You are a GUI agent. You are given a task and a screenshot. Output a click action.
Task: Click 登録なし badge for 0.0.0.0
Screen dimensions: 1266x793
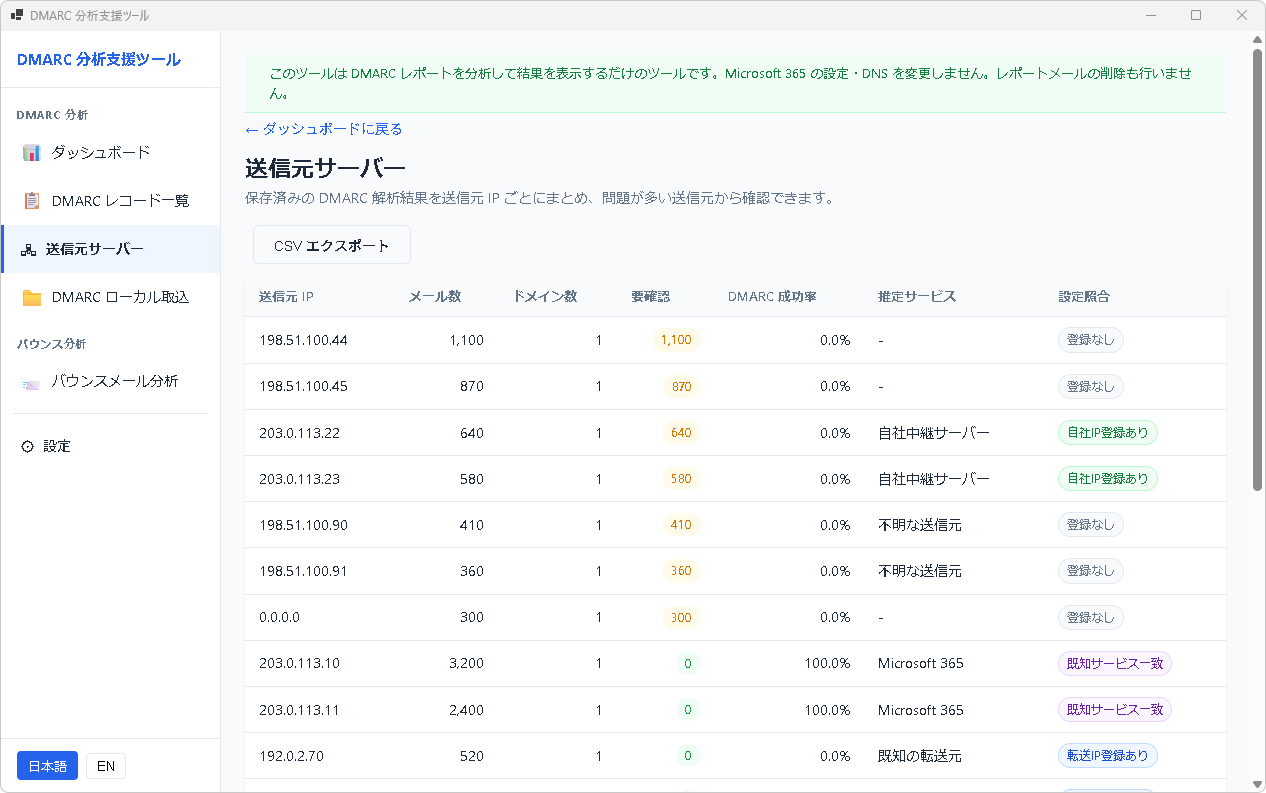(1091, 617)
